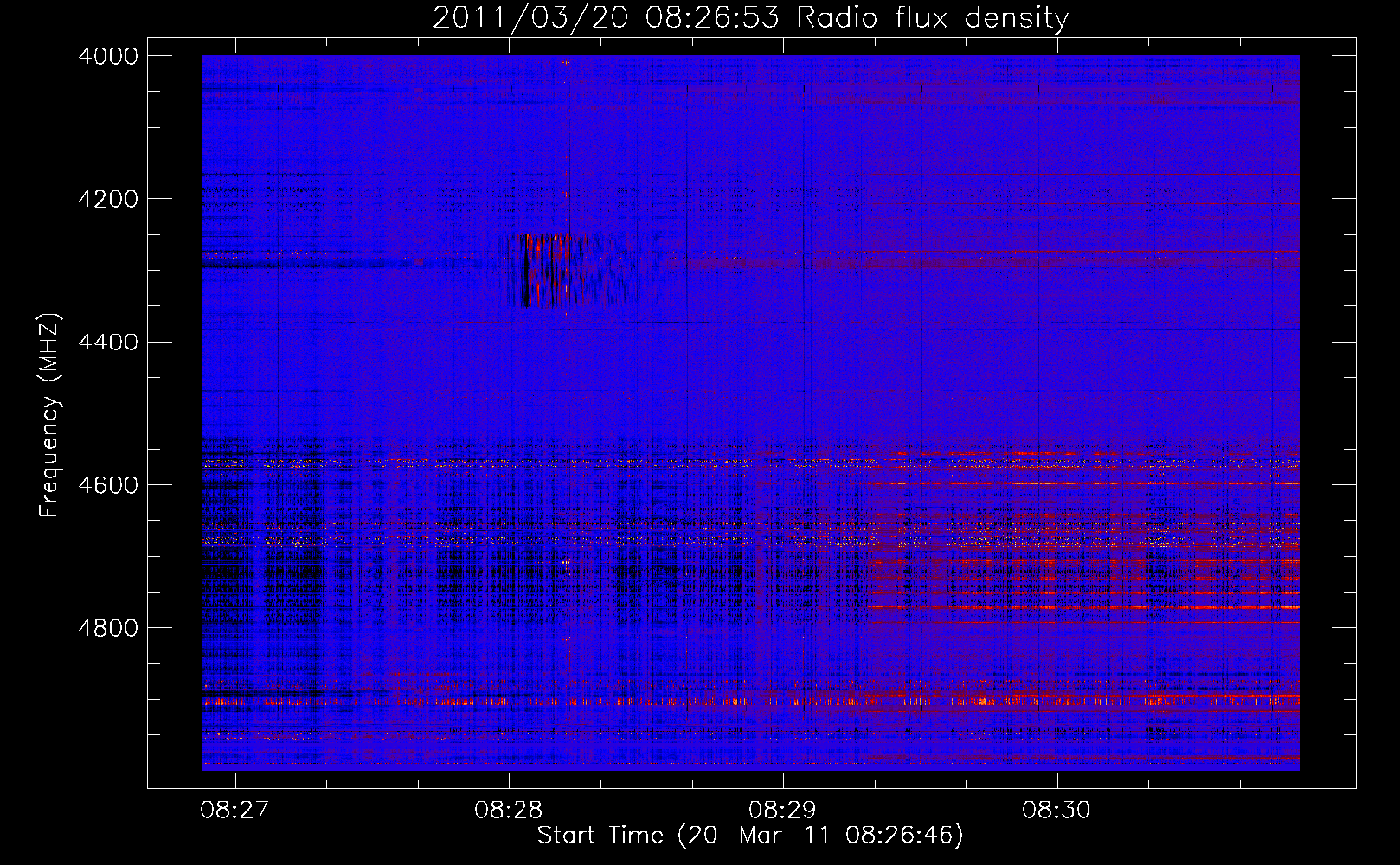Click the 08:30 time tick label
Image resolution: width=1400 pixels, height=865 pixels.
tap(1056, 811)
